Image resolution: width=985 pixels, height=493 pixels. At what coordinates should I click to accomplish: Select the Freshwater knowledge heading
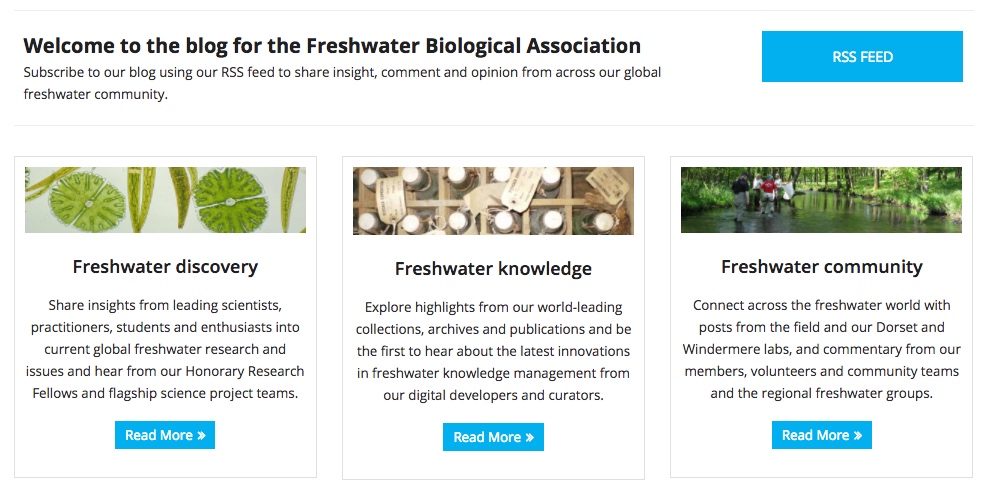pyautogui.click(x=493, y=269)
